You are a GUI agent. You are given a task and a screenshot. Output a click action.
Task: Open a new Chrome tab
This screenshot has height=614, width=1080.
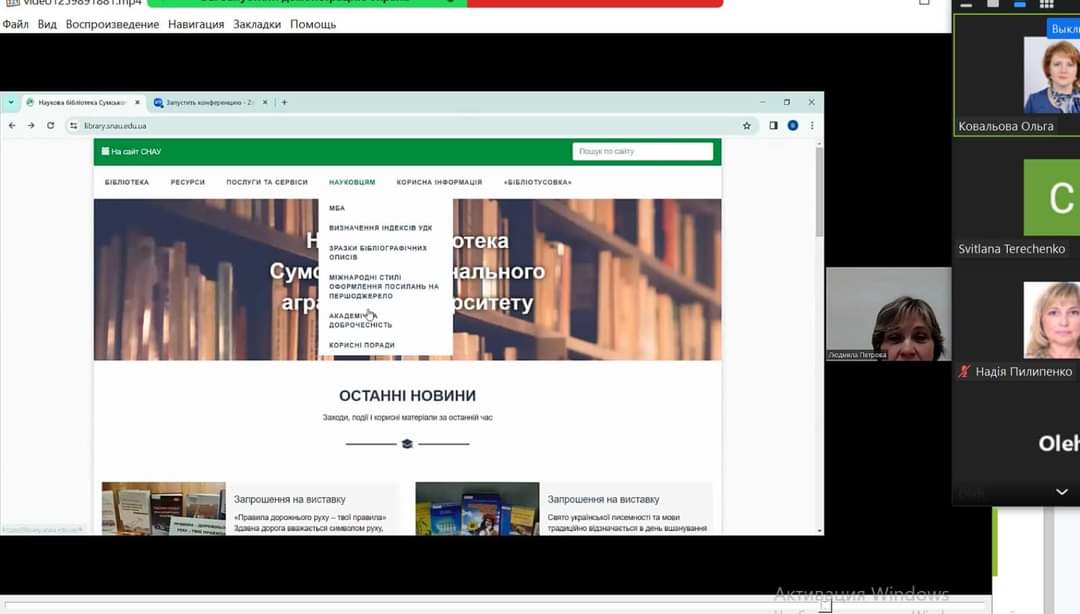pos(284,102)
